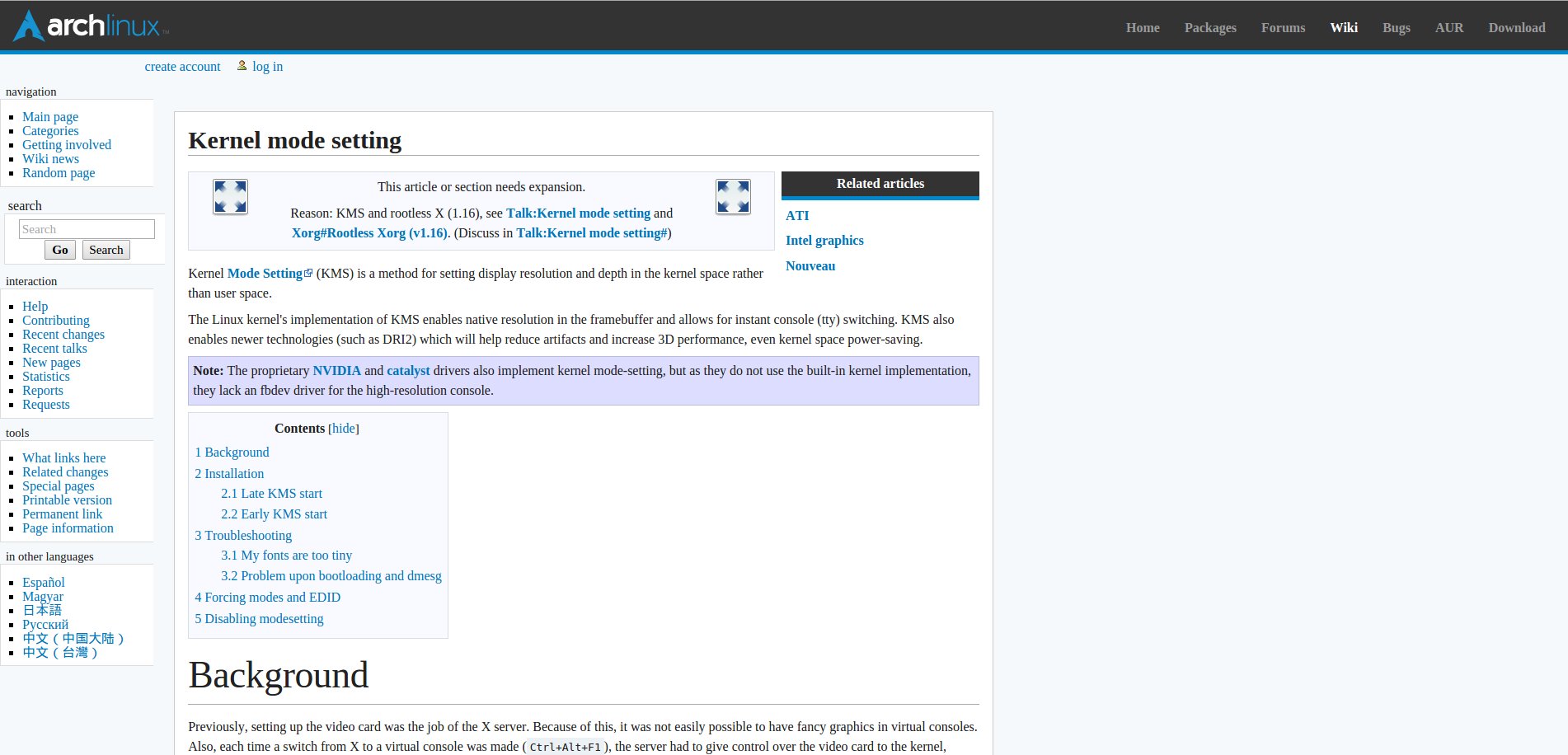This screenshot has width=1568, height=755.
Task: Collapse the Contents box via hide
Action: tap(344, 428)
